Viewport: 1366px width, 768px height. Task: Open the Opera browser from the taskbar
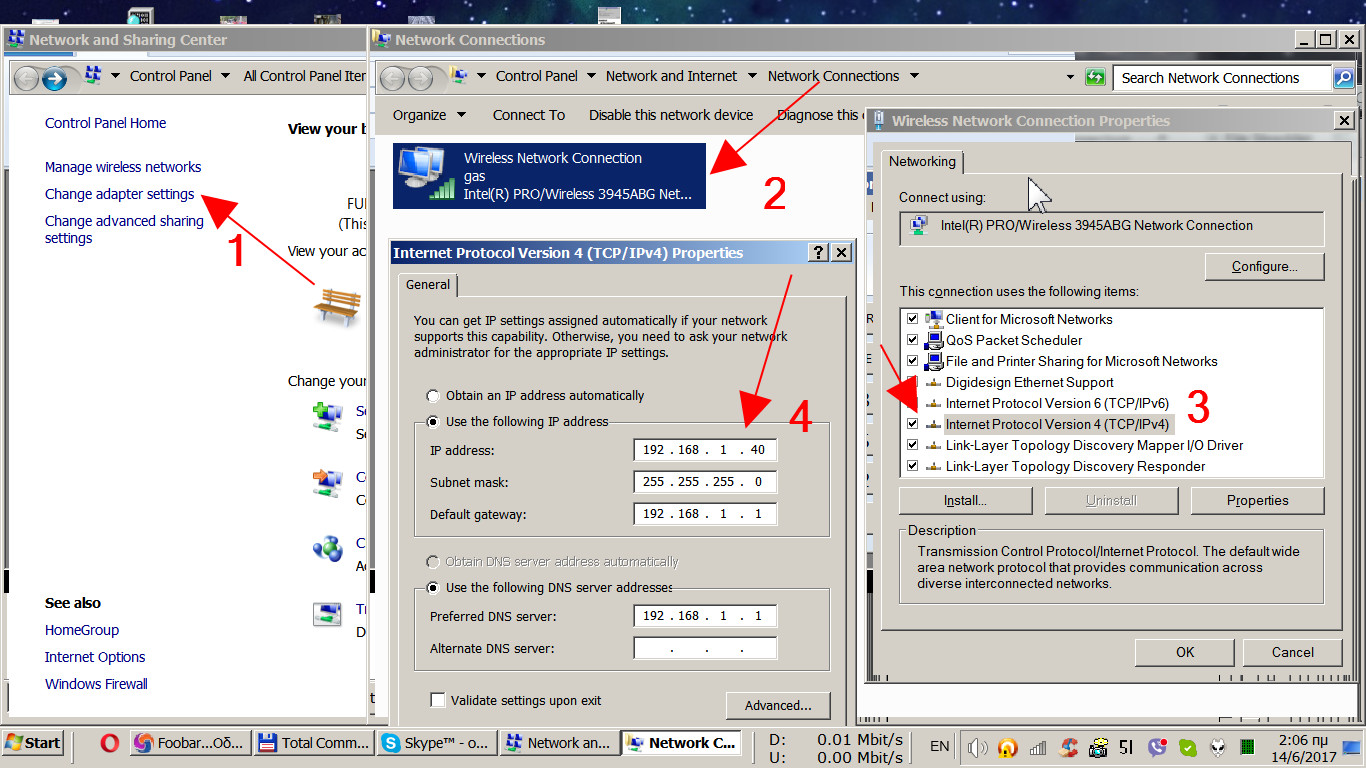(110, 743)
